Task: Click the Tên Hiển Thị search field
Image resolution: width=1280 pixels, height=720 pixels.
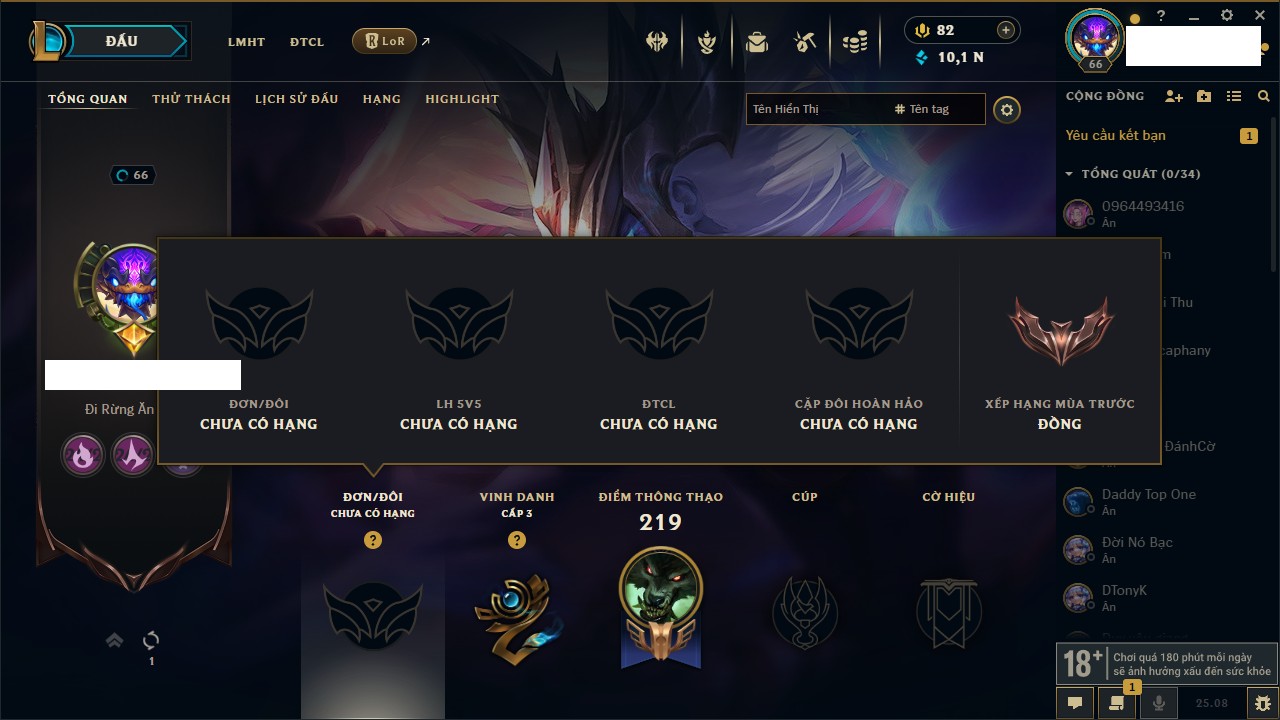Action: point(816,109)
